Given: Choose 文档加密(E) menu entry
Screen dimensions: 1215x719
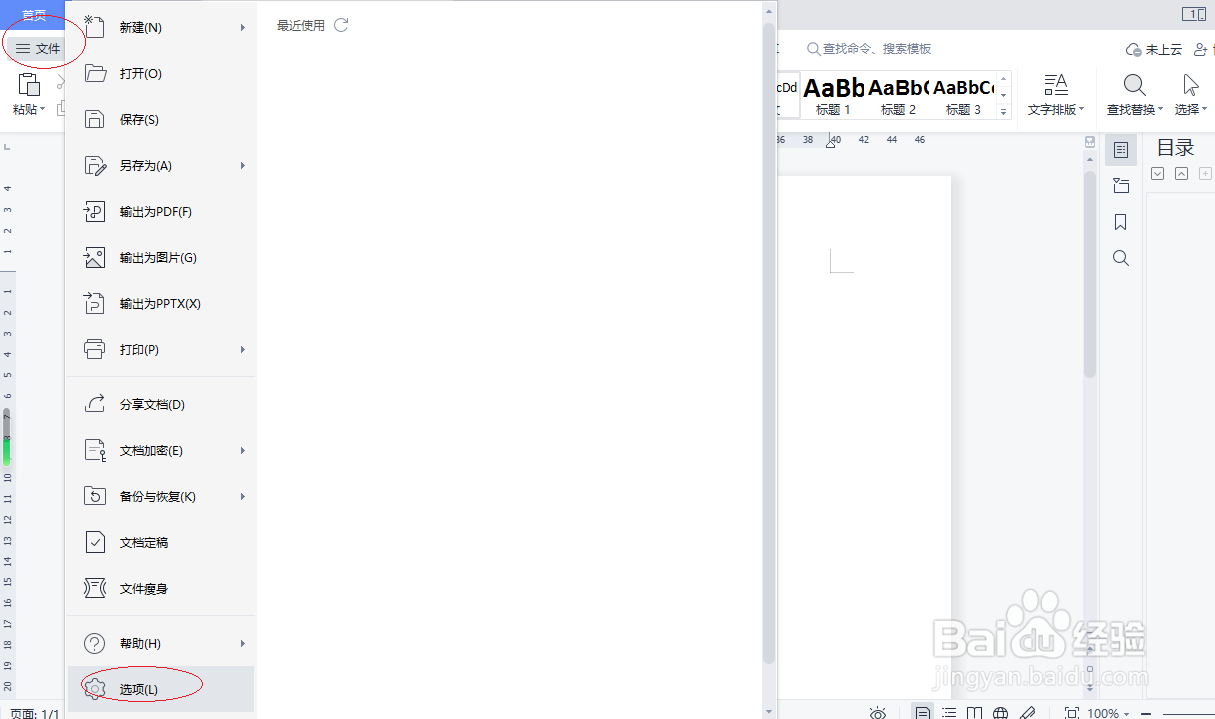Looking at the screenshot, I should (160, 451).
